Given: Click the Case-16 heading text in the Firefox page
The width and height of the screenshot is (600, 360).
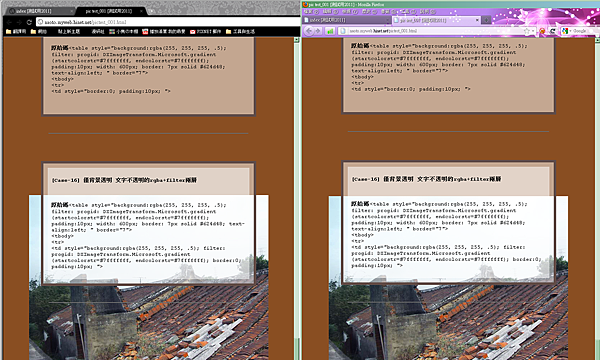Looking at the screenshot, I should (x=426, y=179).
